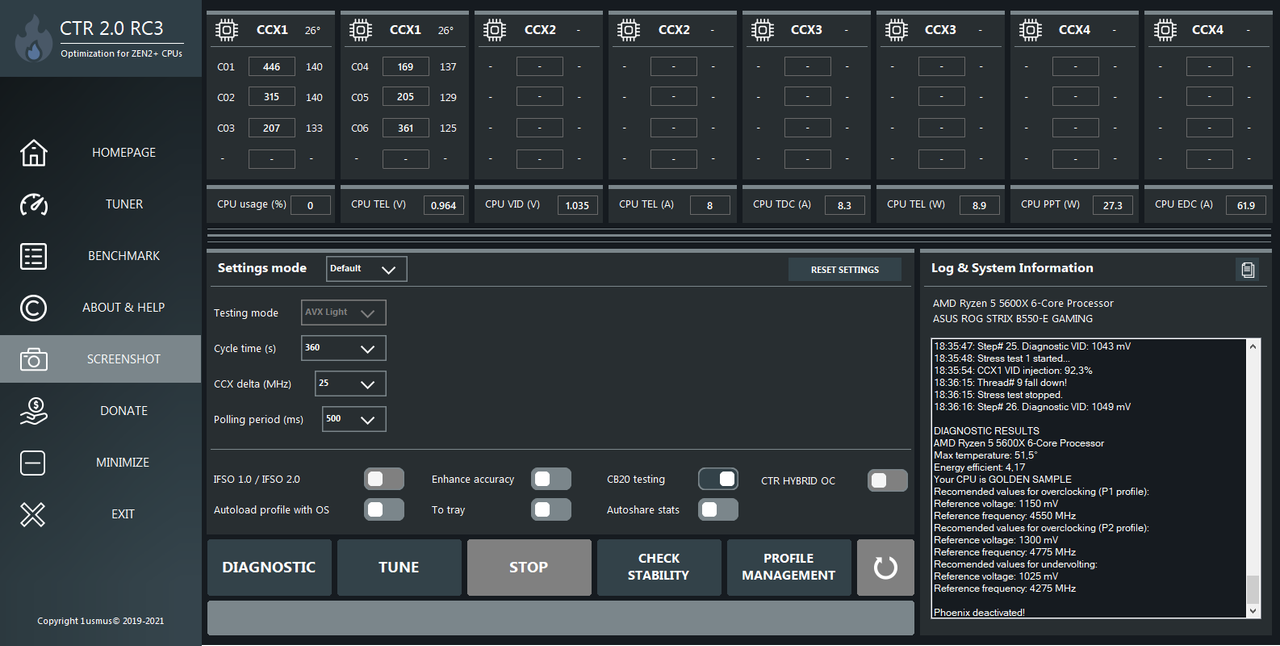The width and height of the screenshot is (1280, 646).
Task: Disable the CB20 testing toggle
Action: click(718, 479)
